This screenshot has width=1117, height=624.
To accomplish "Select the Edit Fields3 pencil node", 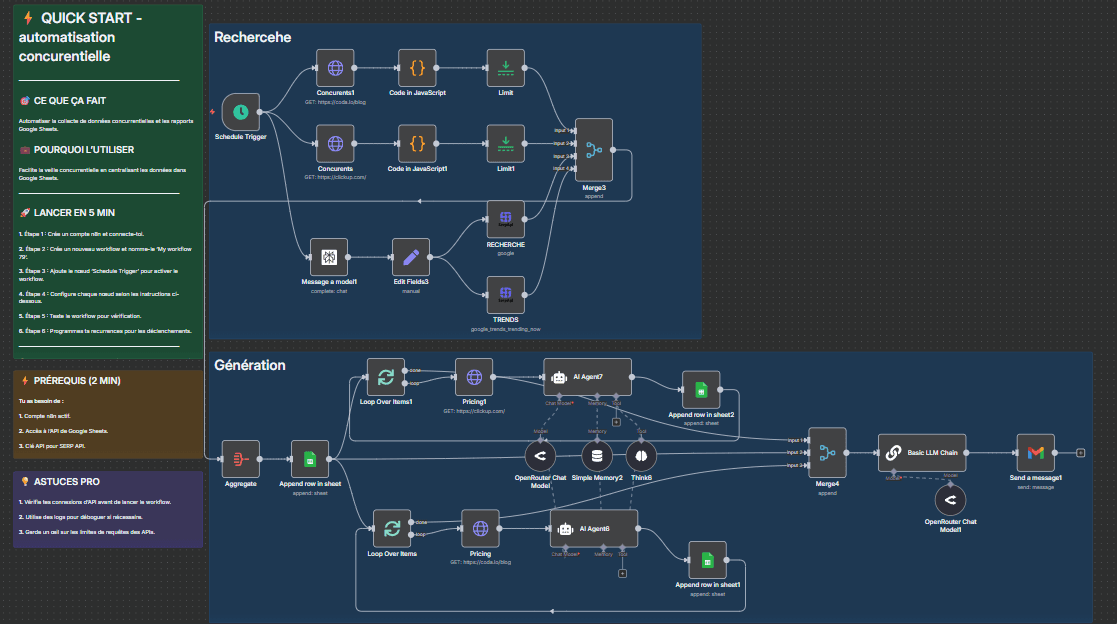I will tap(410, 257).
